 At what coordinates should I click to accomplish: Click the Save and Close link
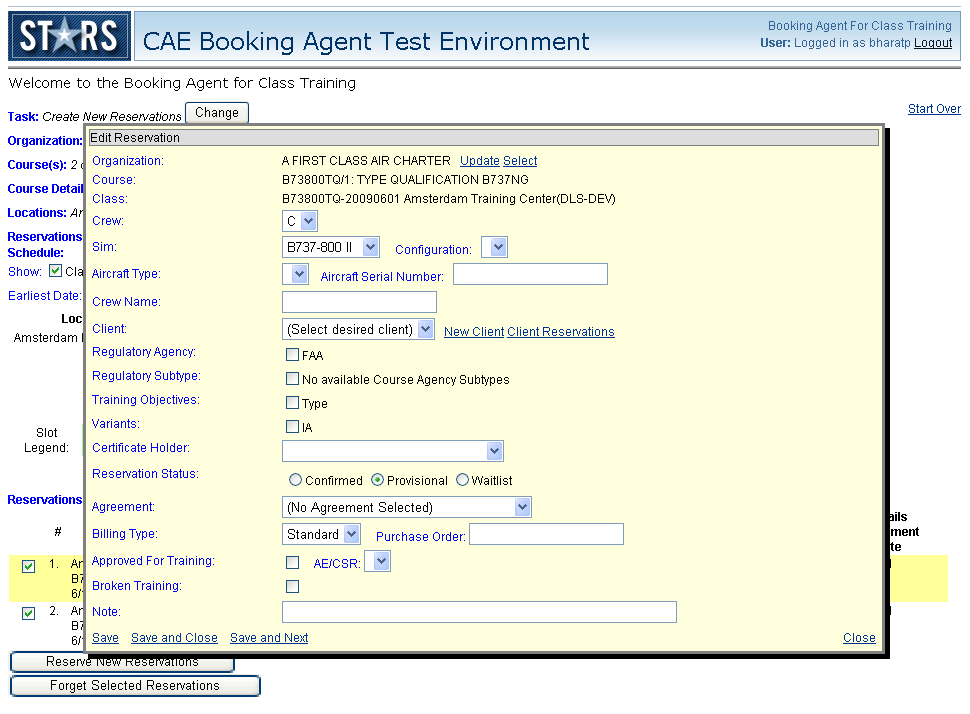click(x=174, y=638)
